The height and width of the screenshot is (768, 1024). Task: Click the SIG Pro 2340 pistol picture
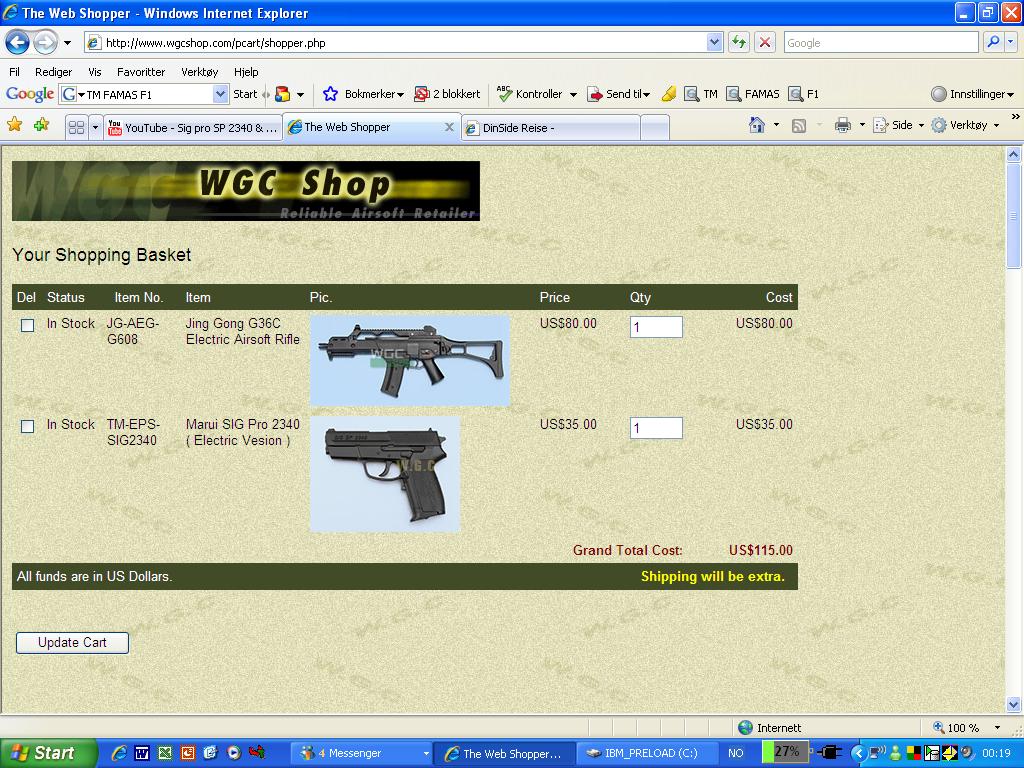385,474
